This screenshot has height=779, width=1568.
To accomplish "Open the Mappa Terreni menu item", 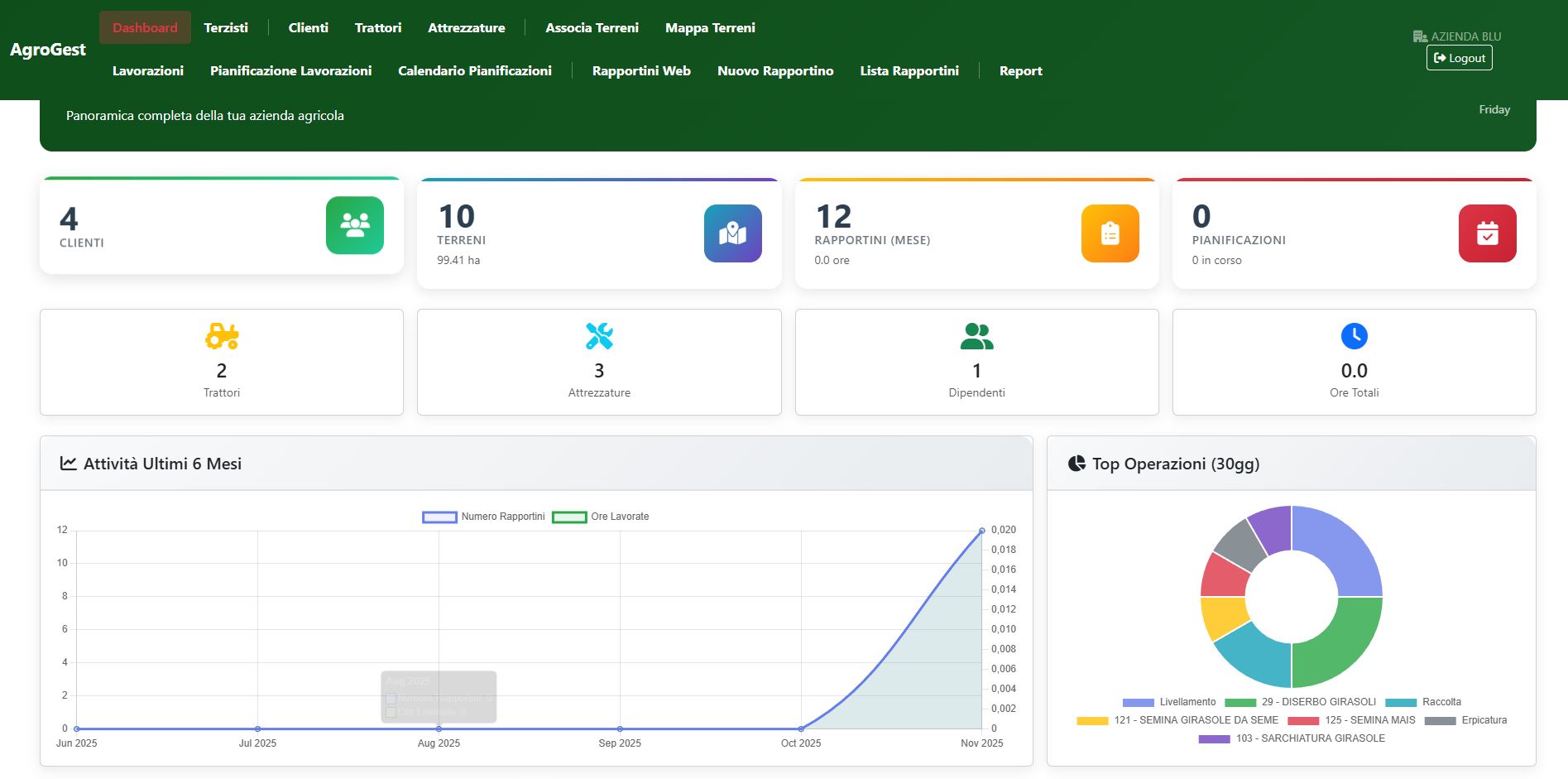I will pyautogui.click(x=710, y=28).
